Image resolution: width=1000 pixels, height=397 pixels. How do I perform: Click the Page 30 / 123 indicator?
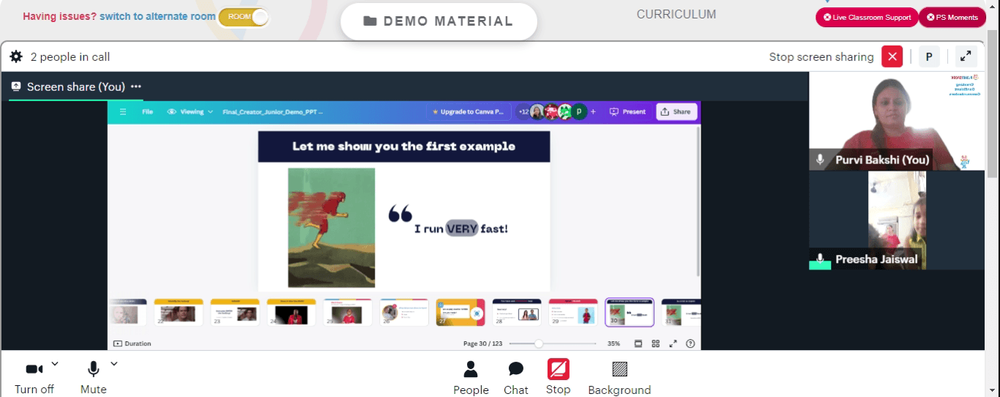(x=483, y=343)
